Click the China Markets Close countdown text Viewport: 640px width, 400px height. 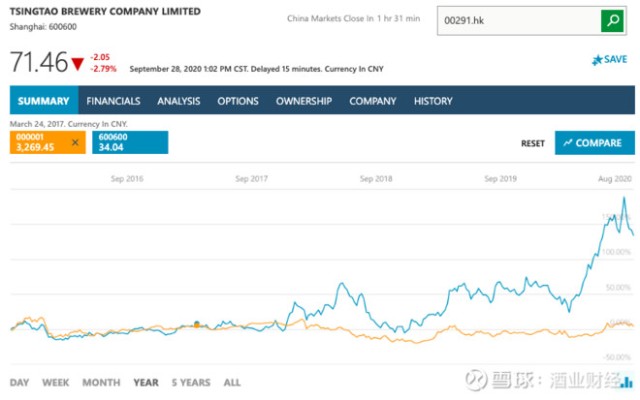353,18
